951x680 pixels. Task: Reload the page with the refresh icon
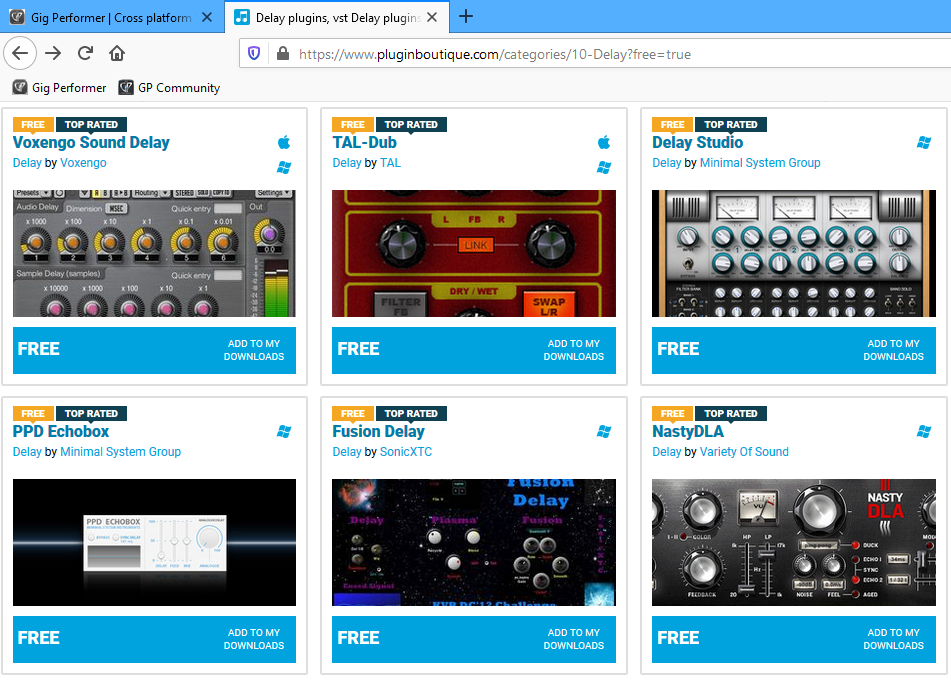85,53
